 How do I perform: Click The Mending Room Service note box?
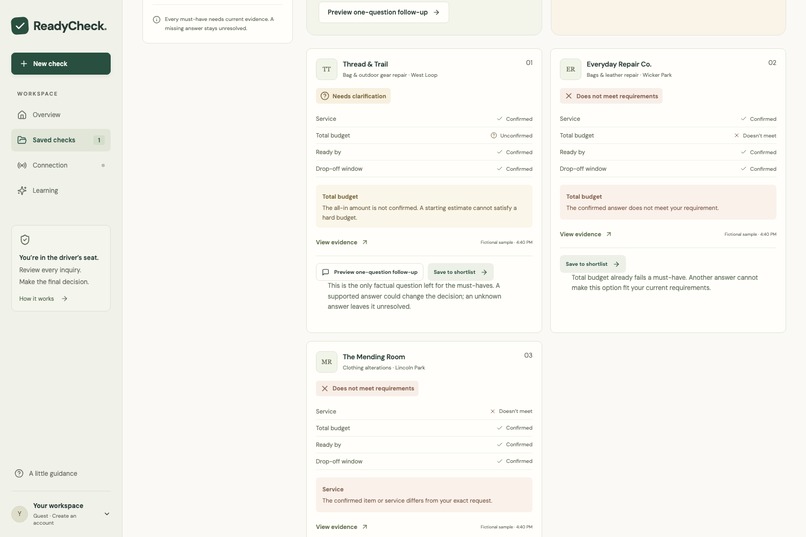[x=424, y=494]
